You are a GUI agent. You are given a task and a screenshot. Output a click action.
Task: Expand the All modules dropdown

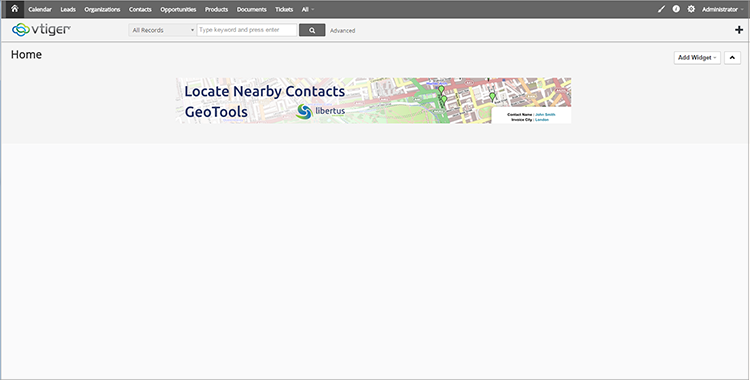coord(308,10)
